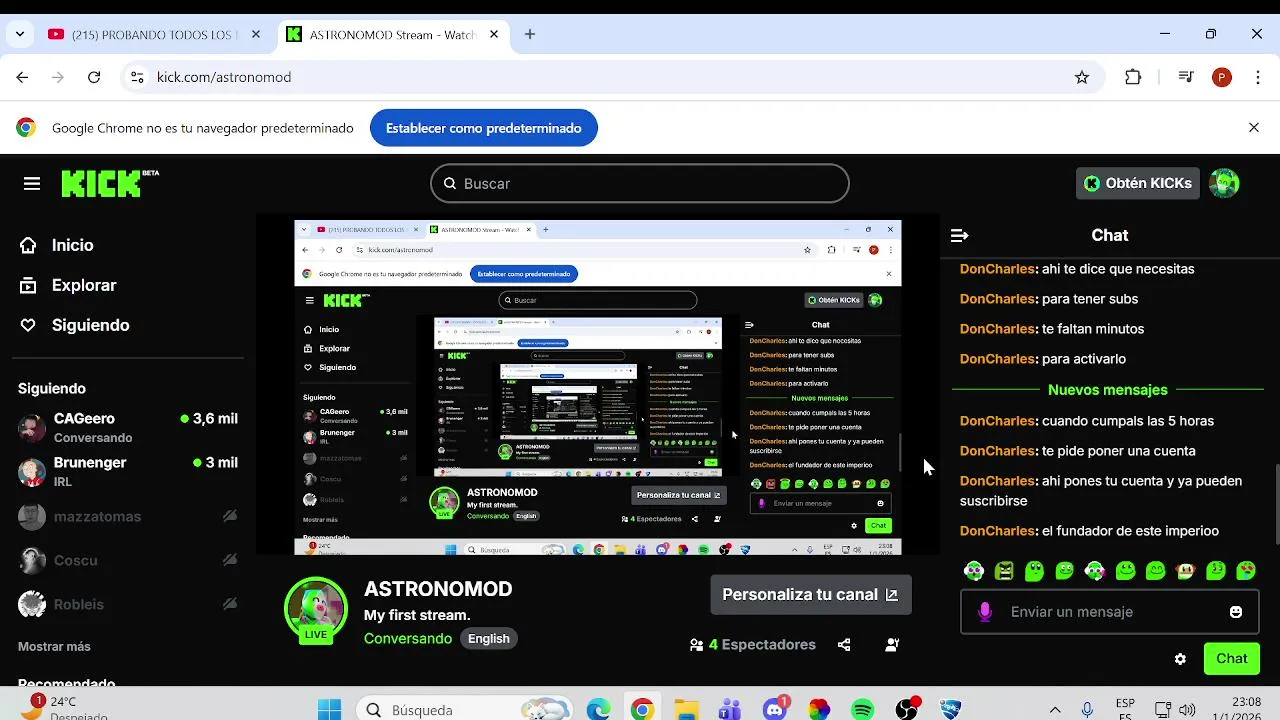Select the monkey face emote
This screenshot has height=720, width=1280.
pyautogui.click(x=1186, y=571)
